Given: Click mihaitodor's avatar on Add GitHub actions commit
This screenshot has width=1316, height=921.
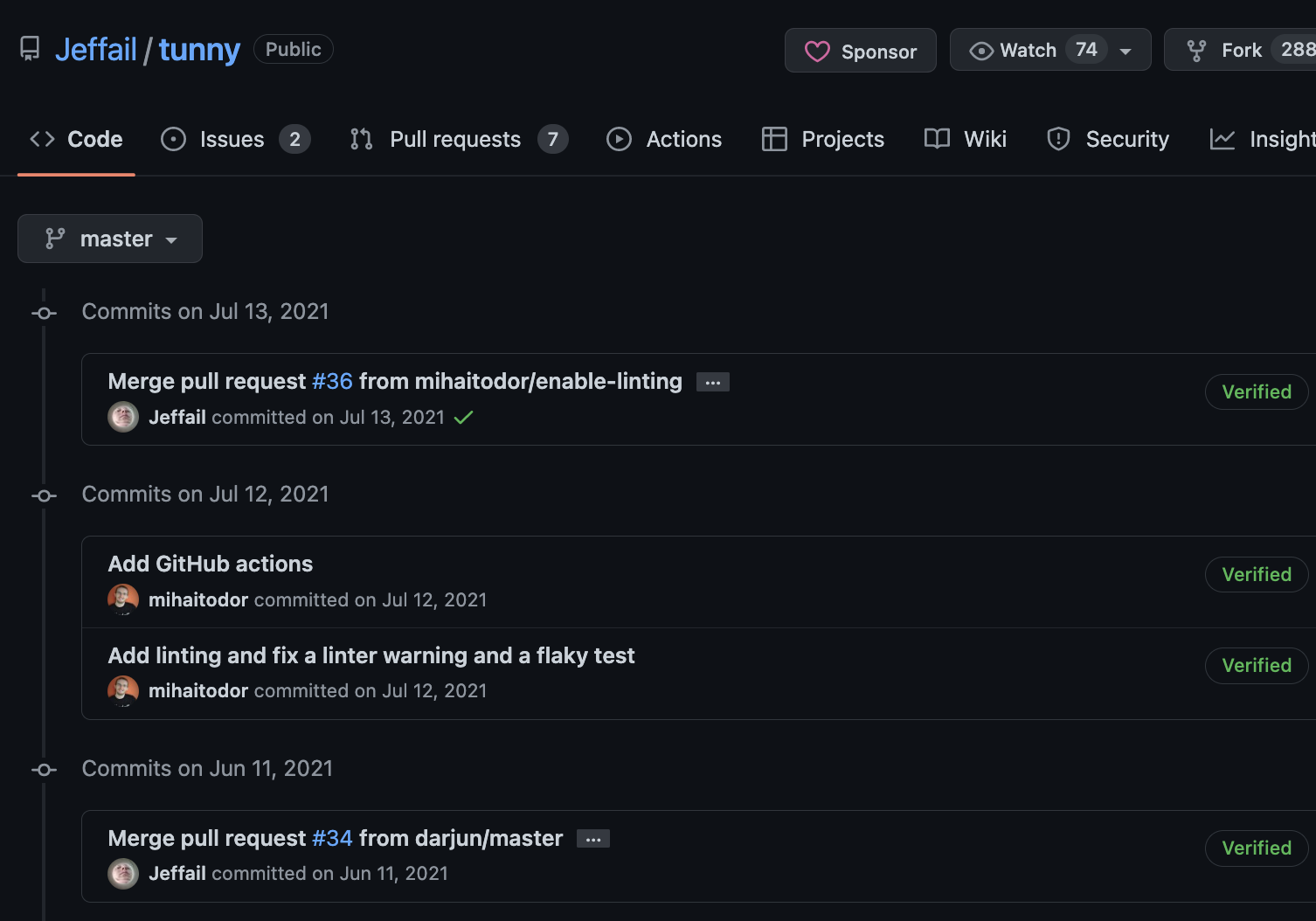Looking at the screenshot, I should (x=123, y=599).
